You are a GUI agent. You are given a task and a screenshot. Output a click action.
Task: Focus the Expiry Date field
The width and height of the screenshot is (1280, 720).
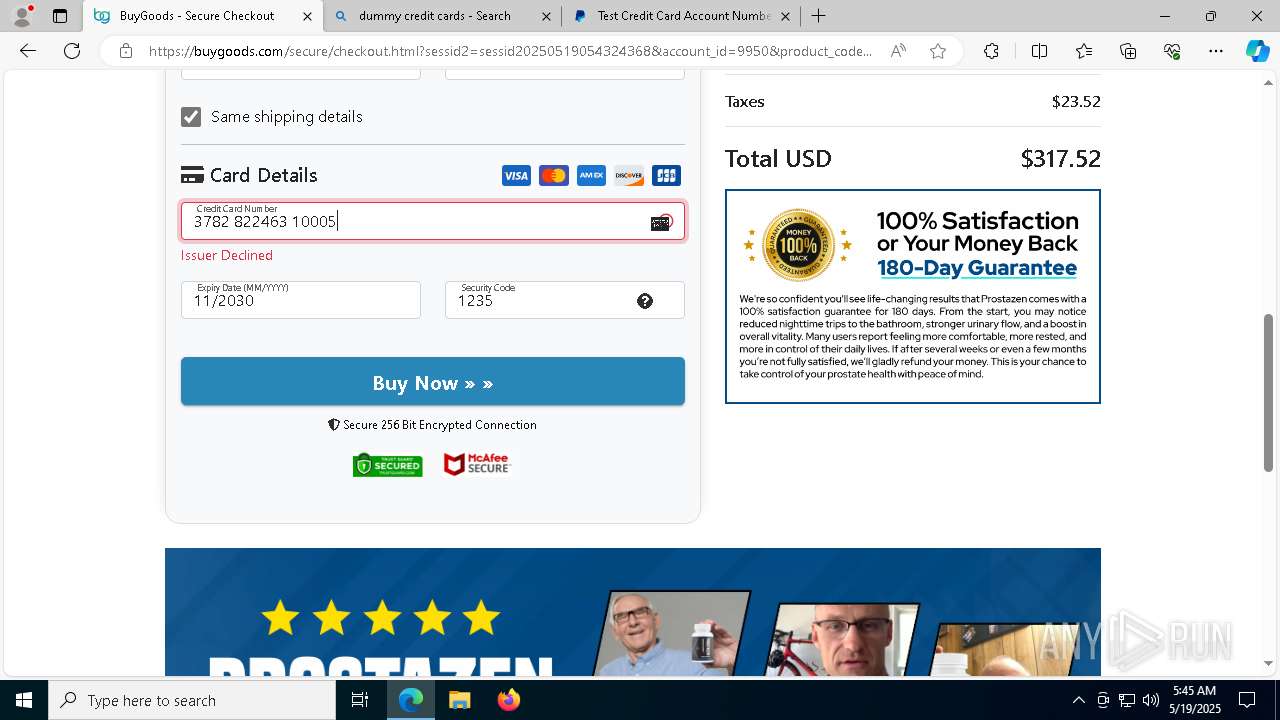coord(301,300)
